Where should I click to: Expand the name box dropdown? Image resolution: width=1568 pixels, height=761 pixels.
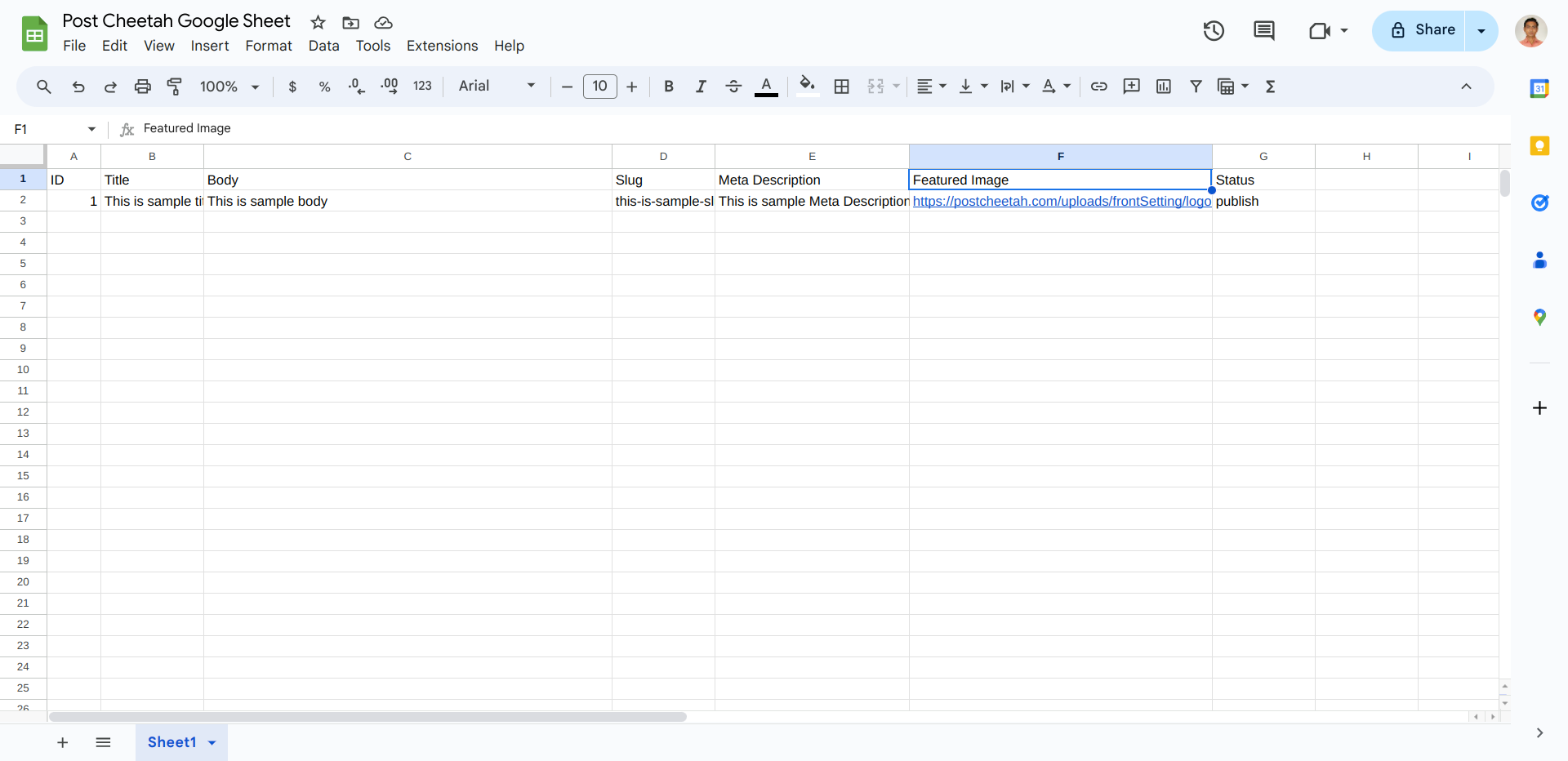pyautogui.click(x=91, y=129)
